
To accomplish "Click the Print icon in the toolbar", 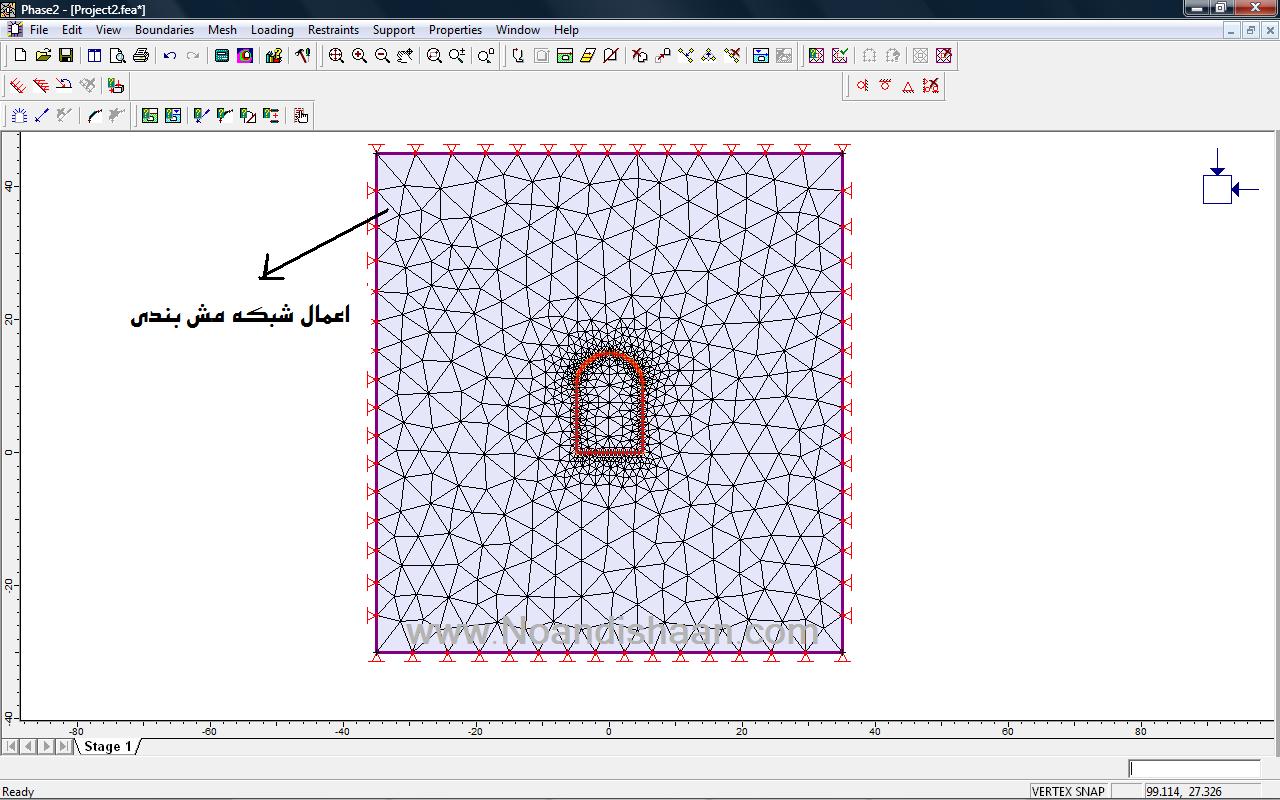I will pos(141,56).
